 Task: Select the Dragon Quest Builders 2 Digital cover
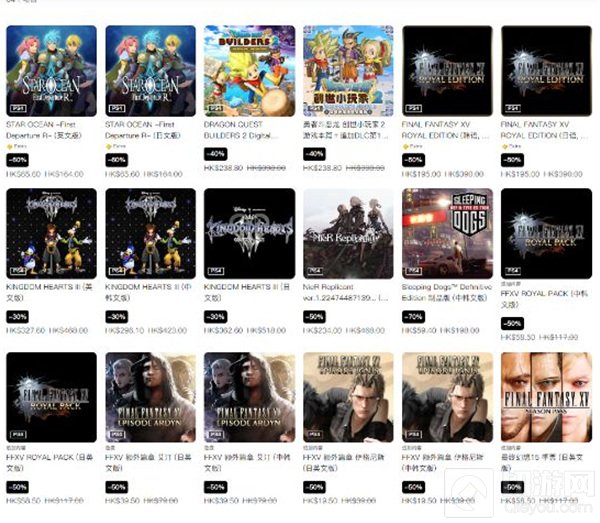[x=249, y=71]
